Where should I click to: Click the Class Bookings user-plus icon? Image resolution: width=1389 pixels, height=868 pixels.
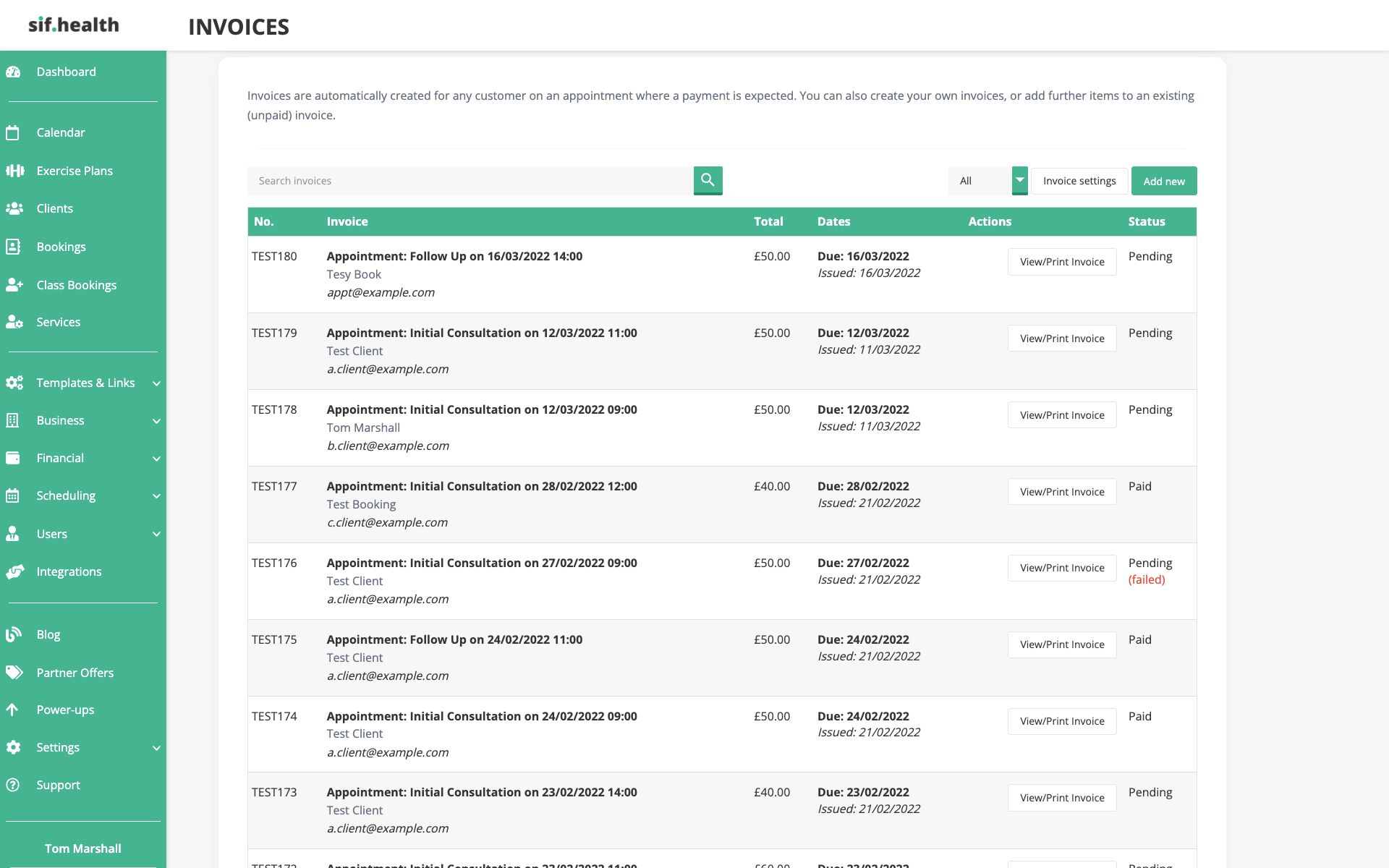click(x=14, y=285)
